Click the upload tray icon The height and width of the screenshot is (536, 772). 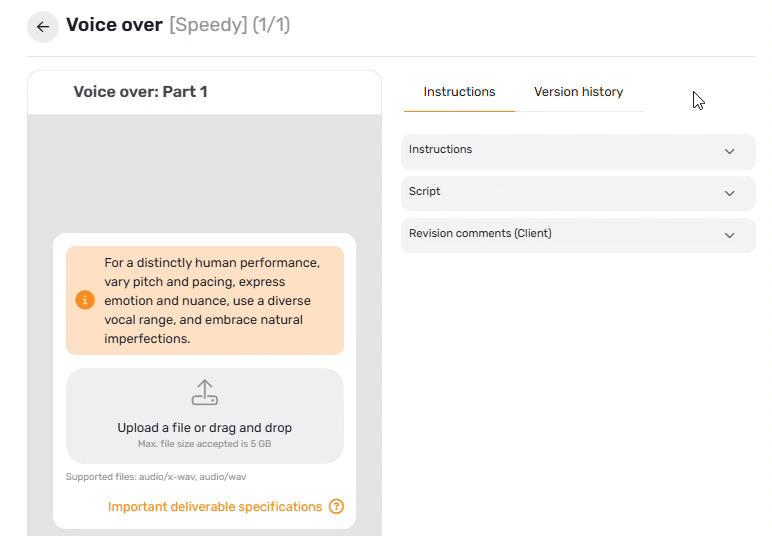coord(205,392)
